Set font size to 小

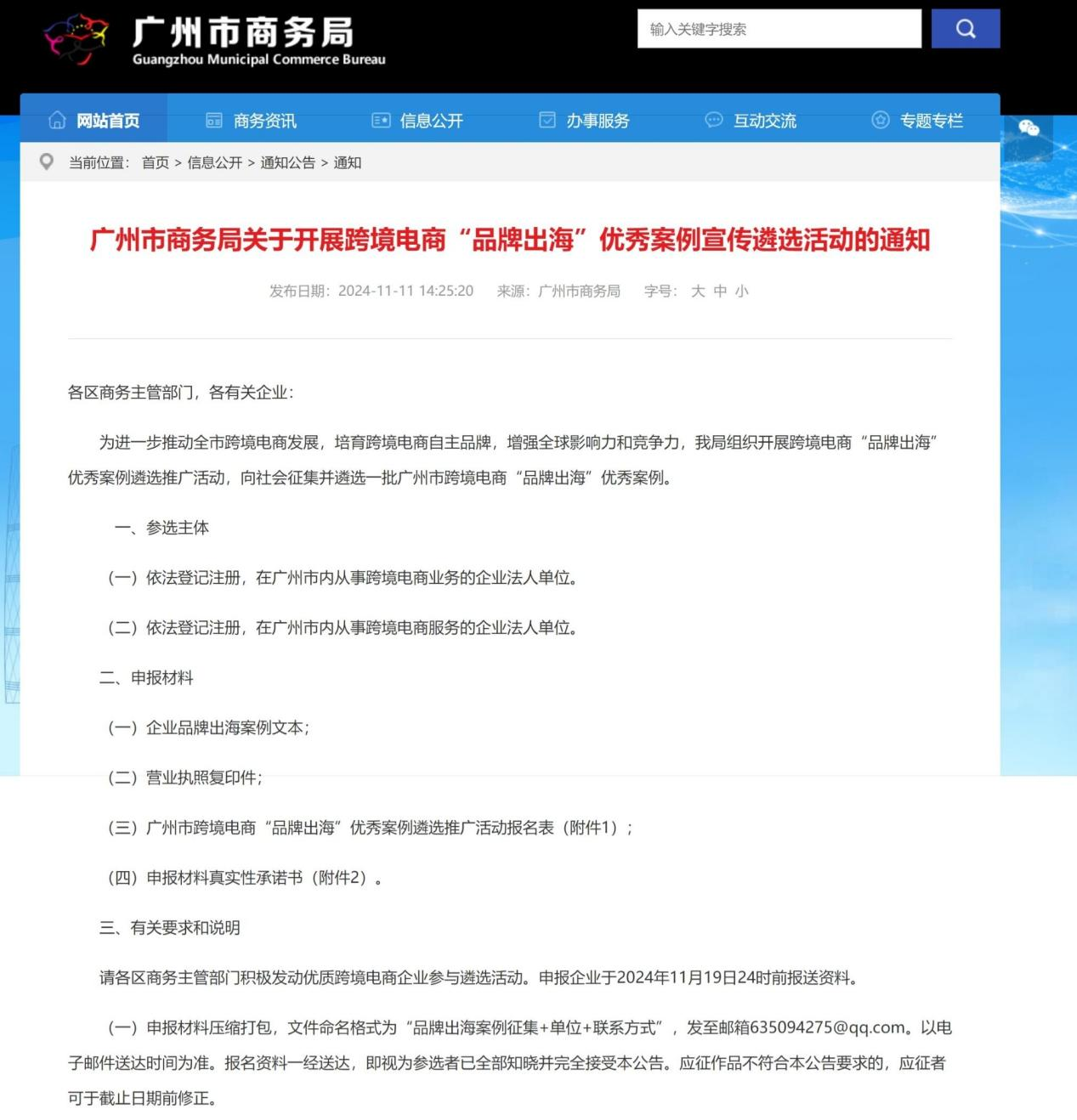(742, 291)
